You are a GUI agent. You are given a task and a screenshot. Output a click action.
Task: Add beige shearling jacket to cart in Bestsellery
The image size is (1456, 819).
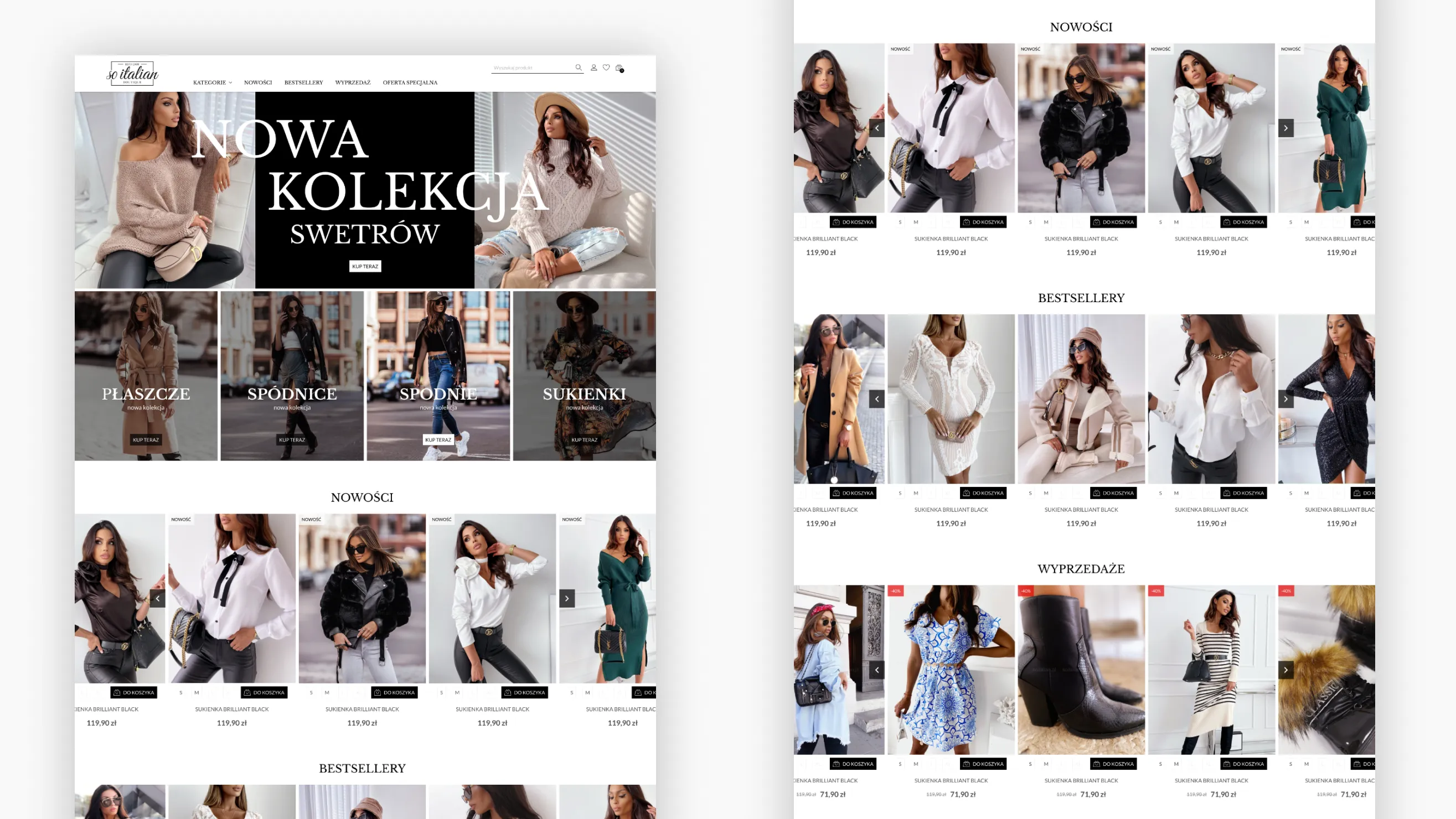pyautogui.click(x=1113, y=493)
